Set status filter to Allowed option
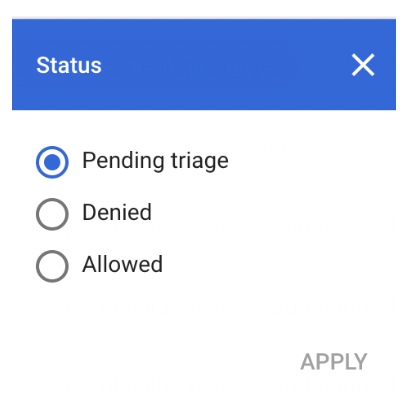The image size is (418, 408). tap(52, 266)
